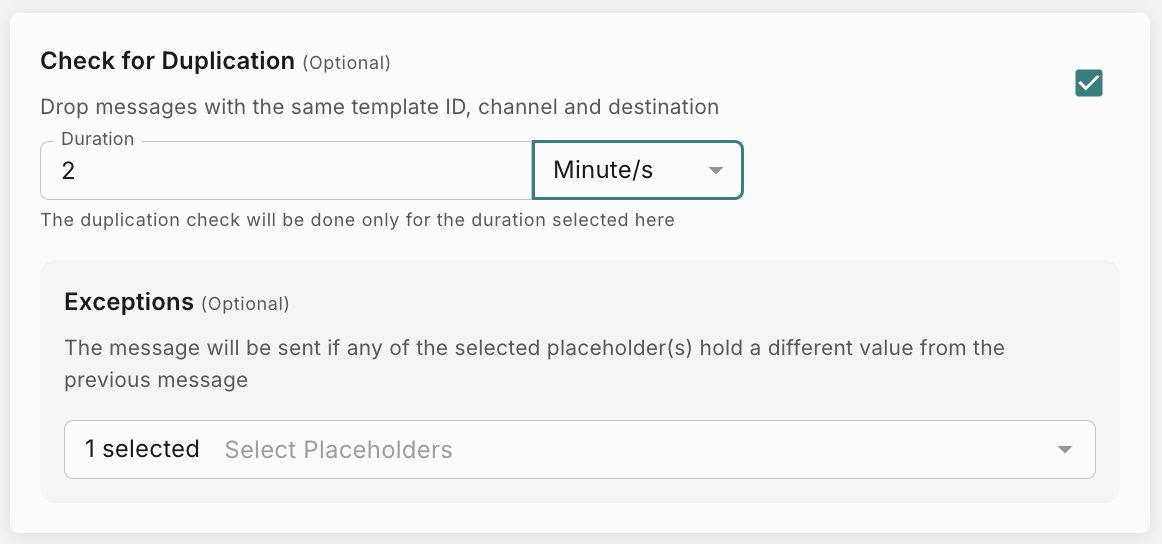Viewport: 1162px width, 544px height.
Task: Click the "Check for Duplication" heading
Action: [x=167, y=61]
